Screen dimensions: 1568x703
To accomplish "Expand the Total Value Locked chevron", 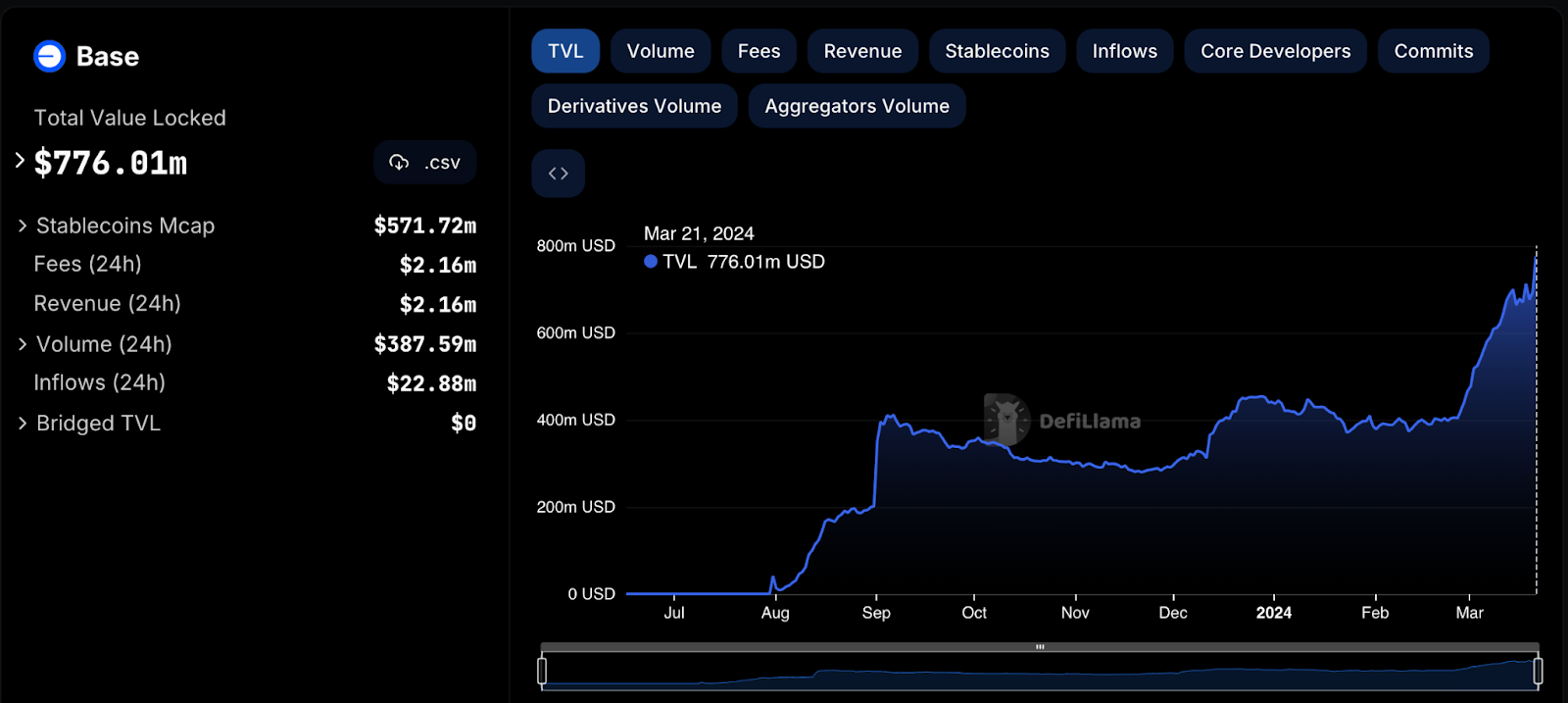I will [x=20, y=161].
